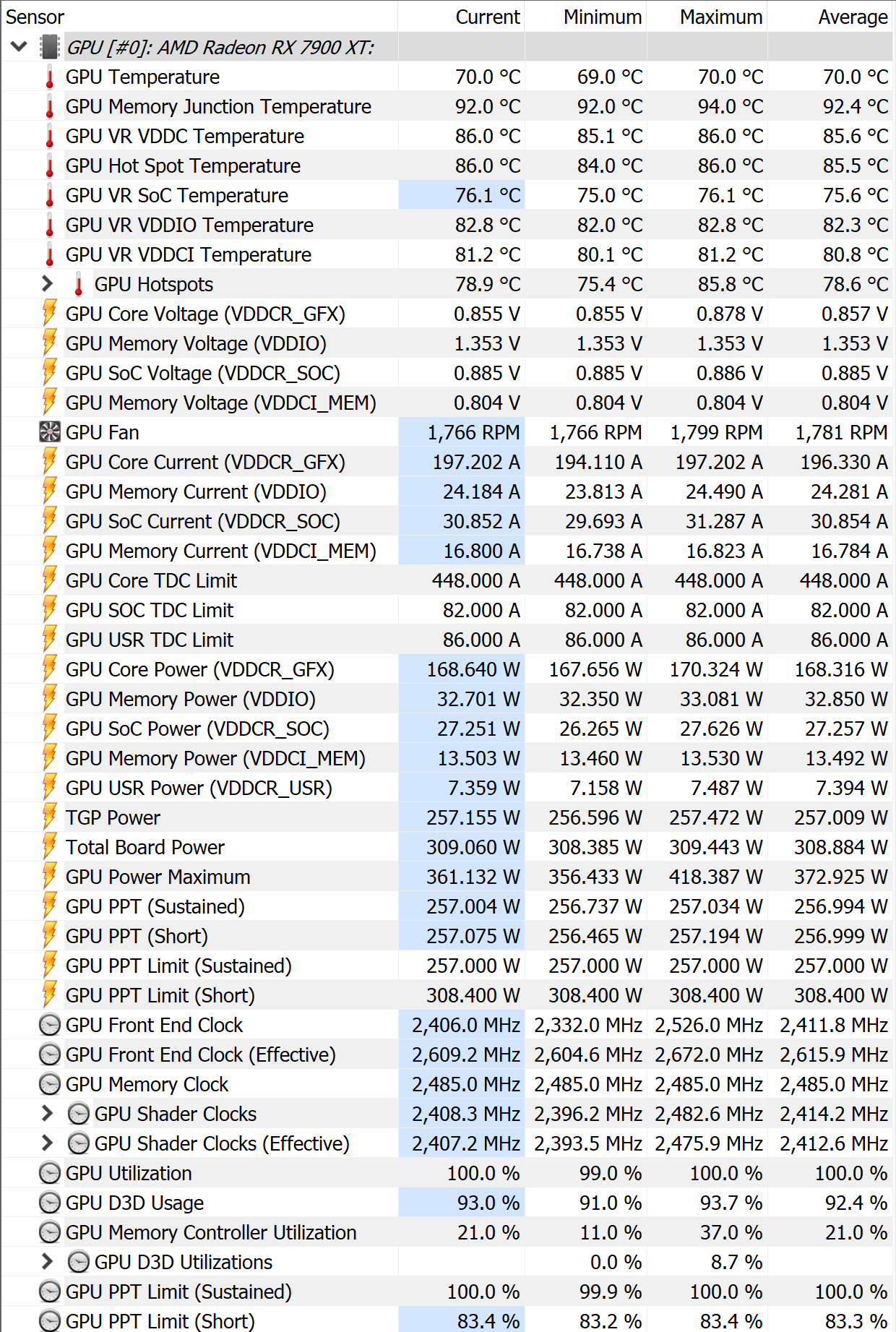Image resolution: width=896 pixels, height=1332 pixels.
Task: Click lightning icon for GPU Core Power (VDDCR_GFX)
Action: [49, 669]
